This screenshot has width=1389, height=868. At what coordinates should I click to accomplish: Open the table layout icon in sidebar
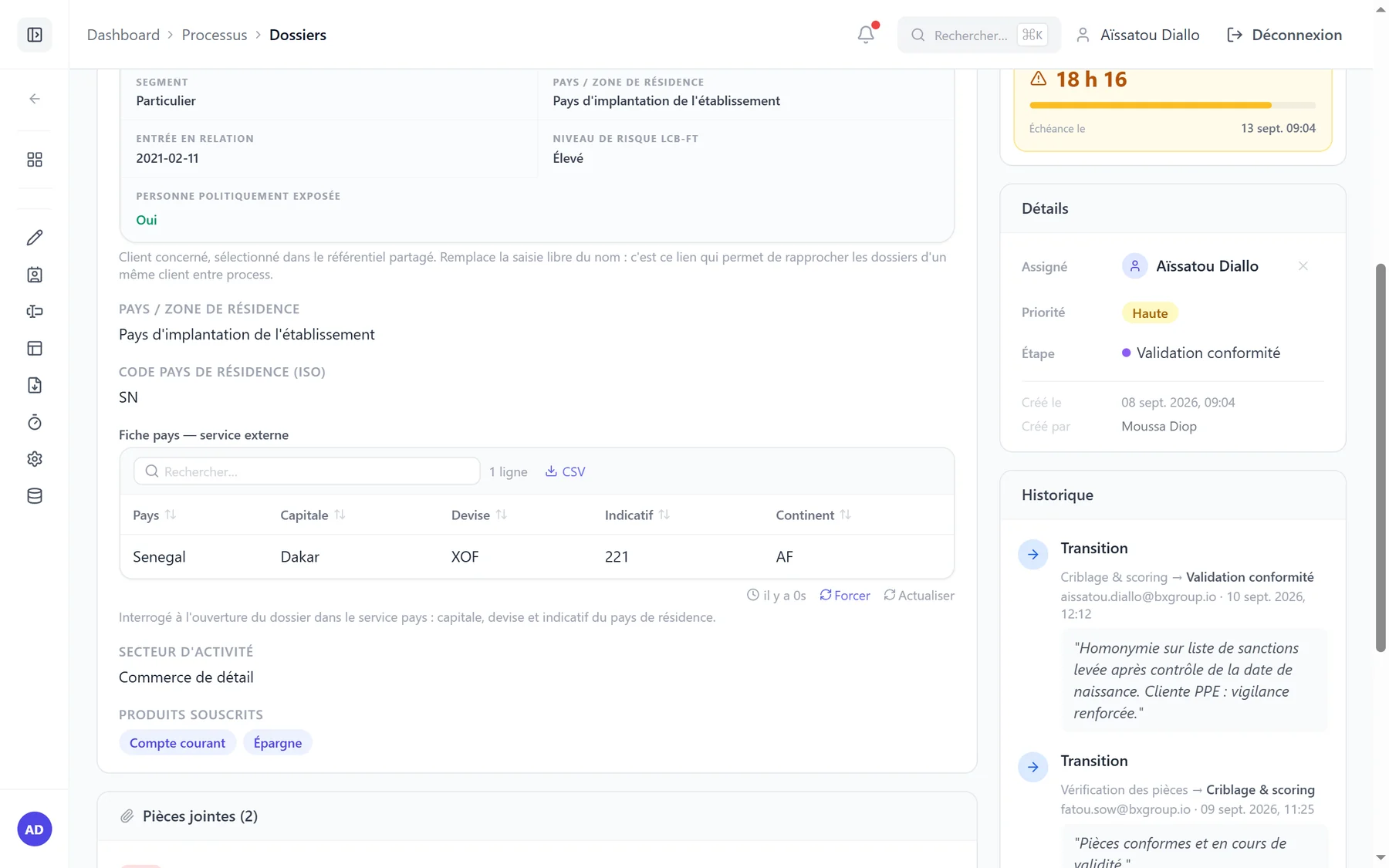click(35, 349)
